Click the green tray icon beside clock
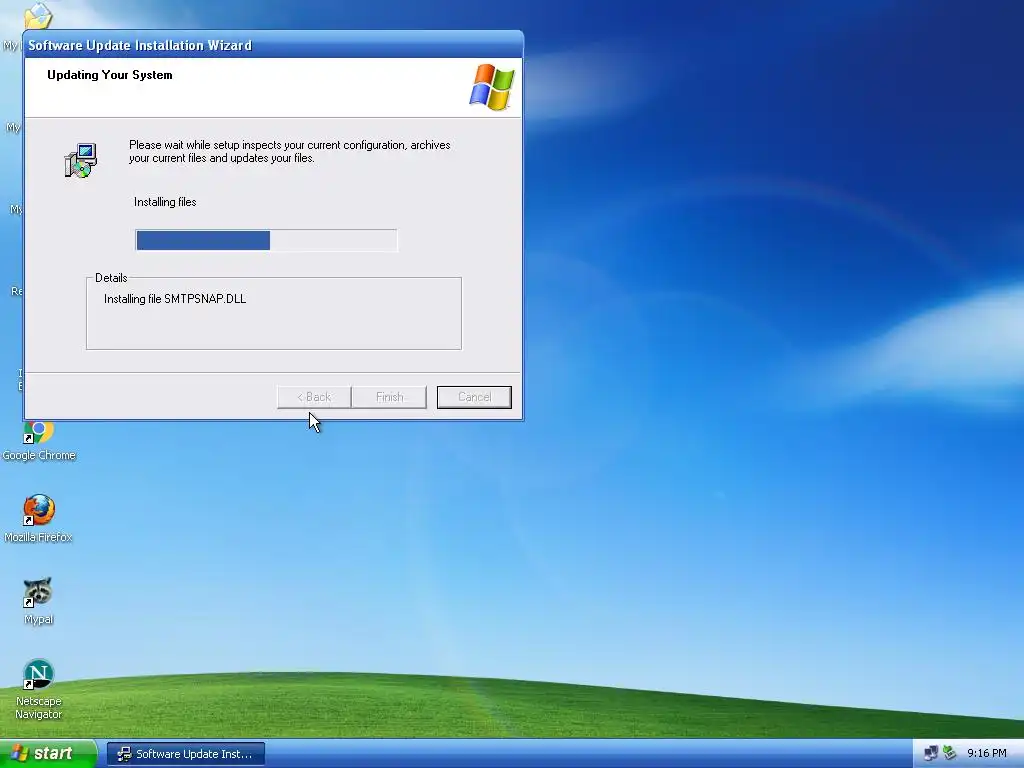The width and height of the screenshot is (1024, 768). click(950, 754)
